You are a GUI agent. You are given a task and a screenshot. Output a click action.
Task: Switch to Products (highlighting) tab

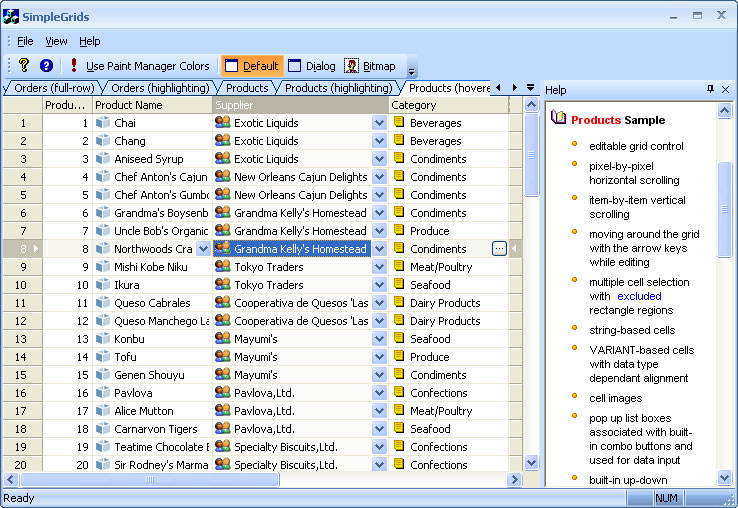point(338,88)
